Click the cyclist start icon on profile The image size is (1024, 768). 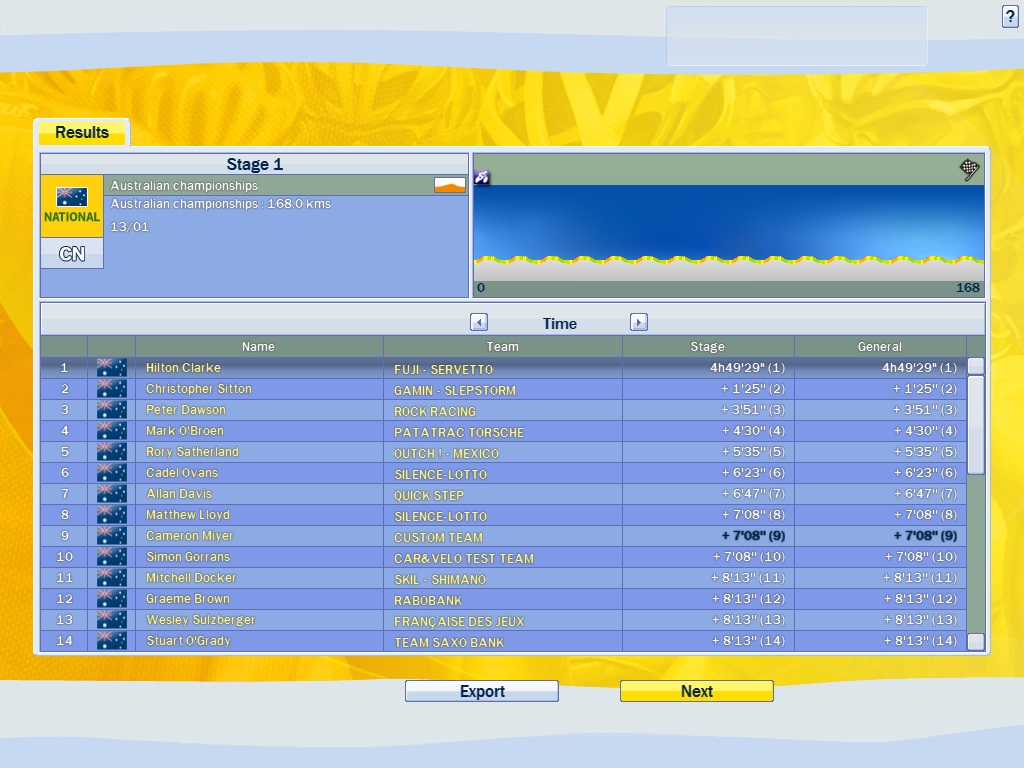[x=482, y=178]
